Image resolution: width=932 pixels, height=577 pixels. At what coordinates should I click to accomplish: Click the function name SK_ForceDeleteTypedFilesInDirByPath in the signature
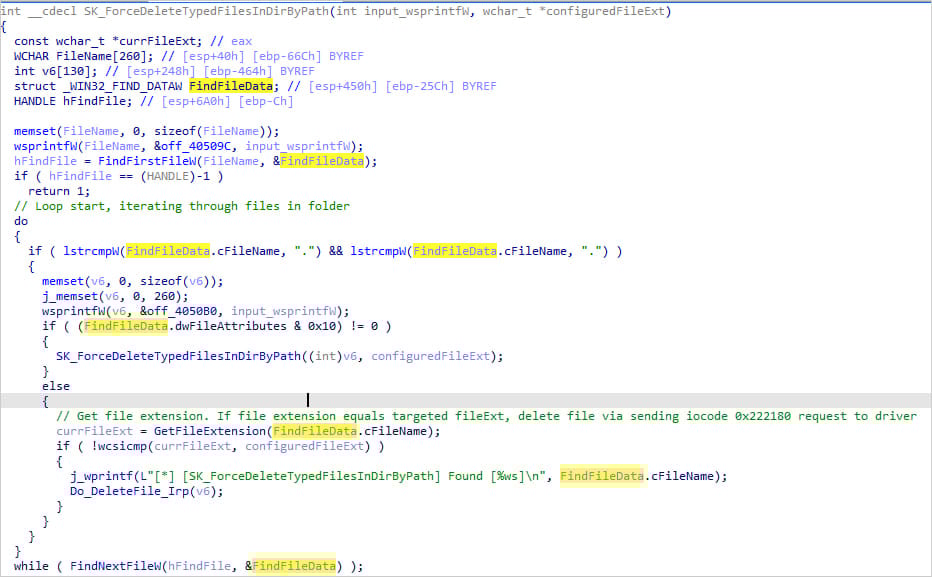(206, 11)
